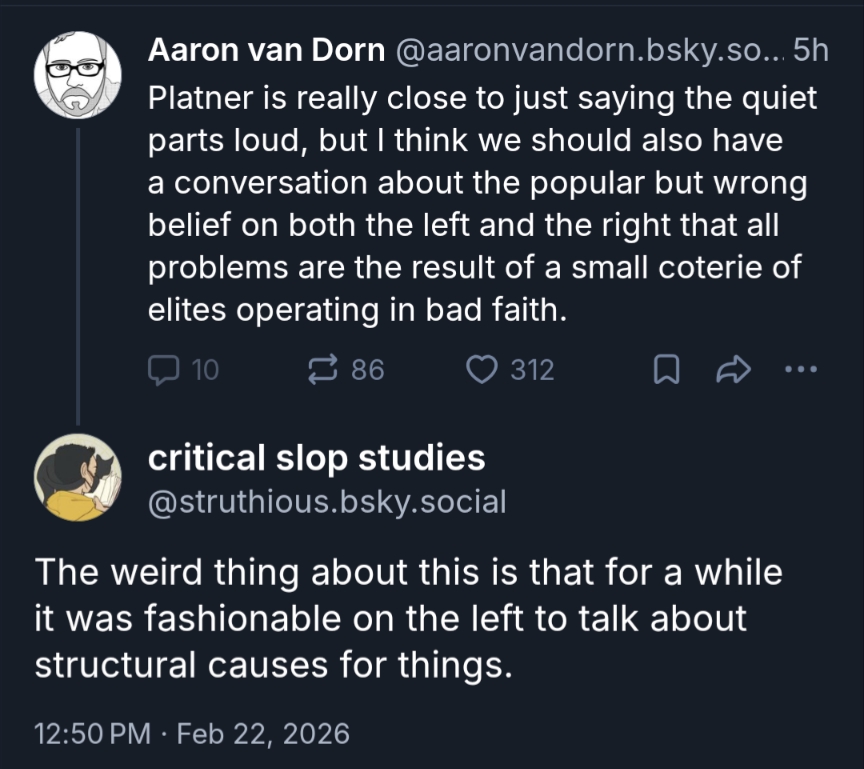The height and width of the screenshot is (769, 864).
Task: Click the @struthious.bsky.social handle
Action: 327,501
